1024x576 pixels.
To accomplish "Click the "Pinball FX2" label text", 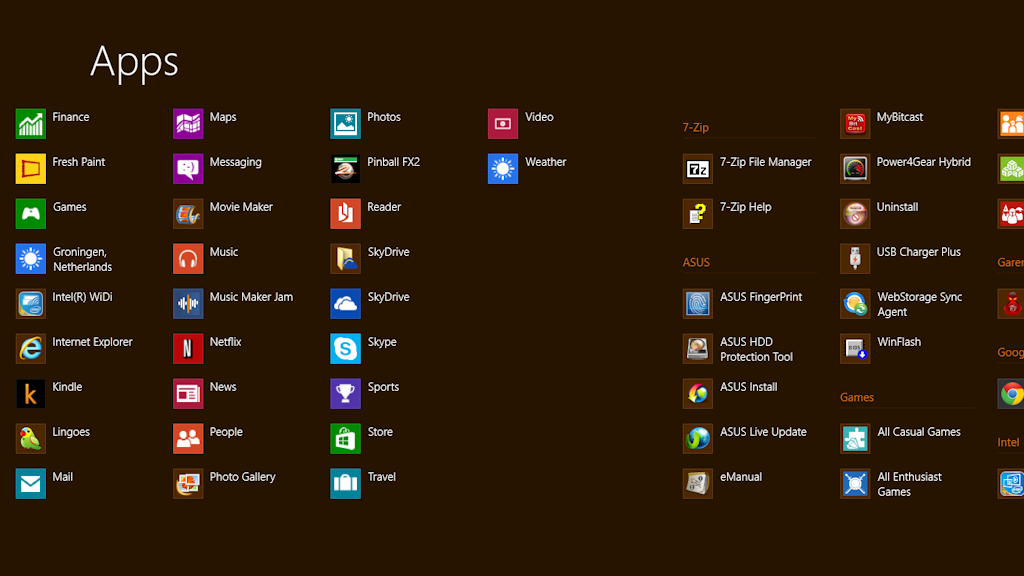I will pos(393,162).
